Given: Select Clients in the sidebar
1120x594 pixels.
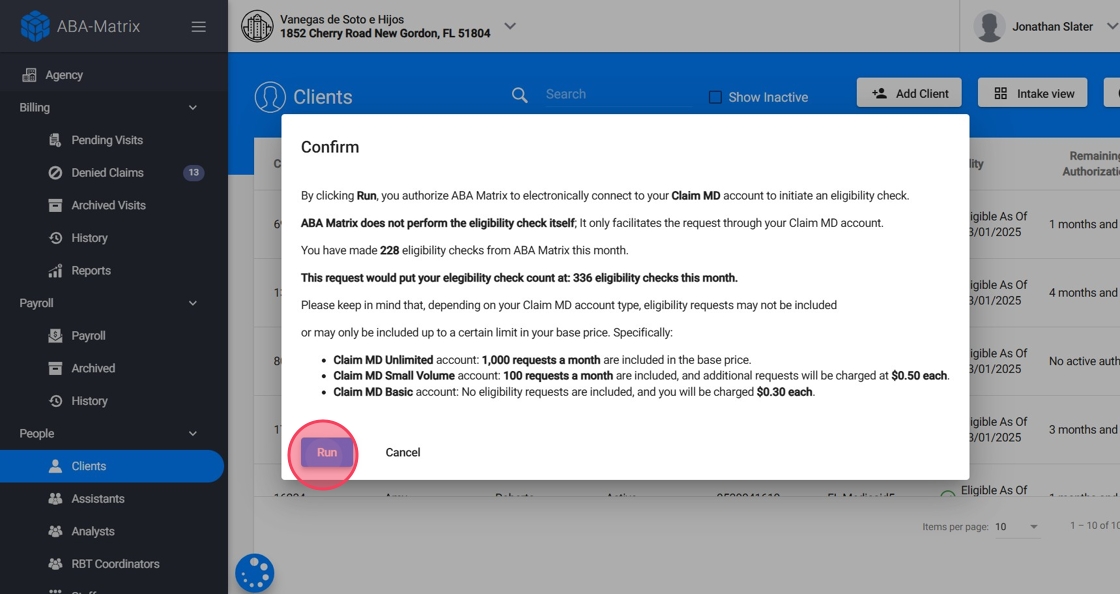Looking at the screenshot, I should pyautogui.click(x=112, y=466).
